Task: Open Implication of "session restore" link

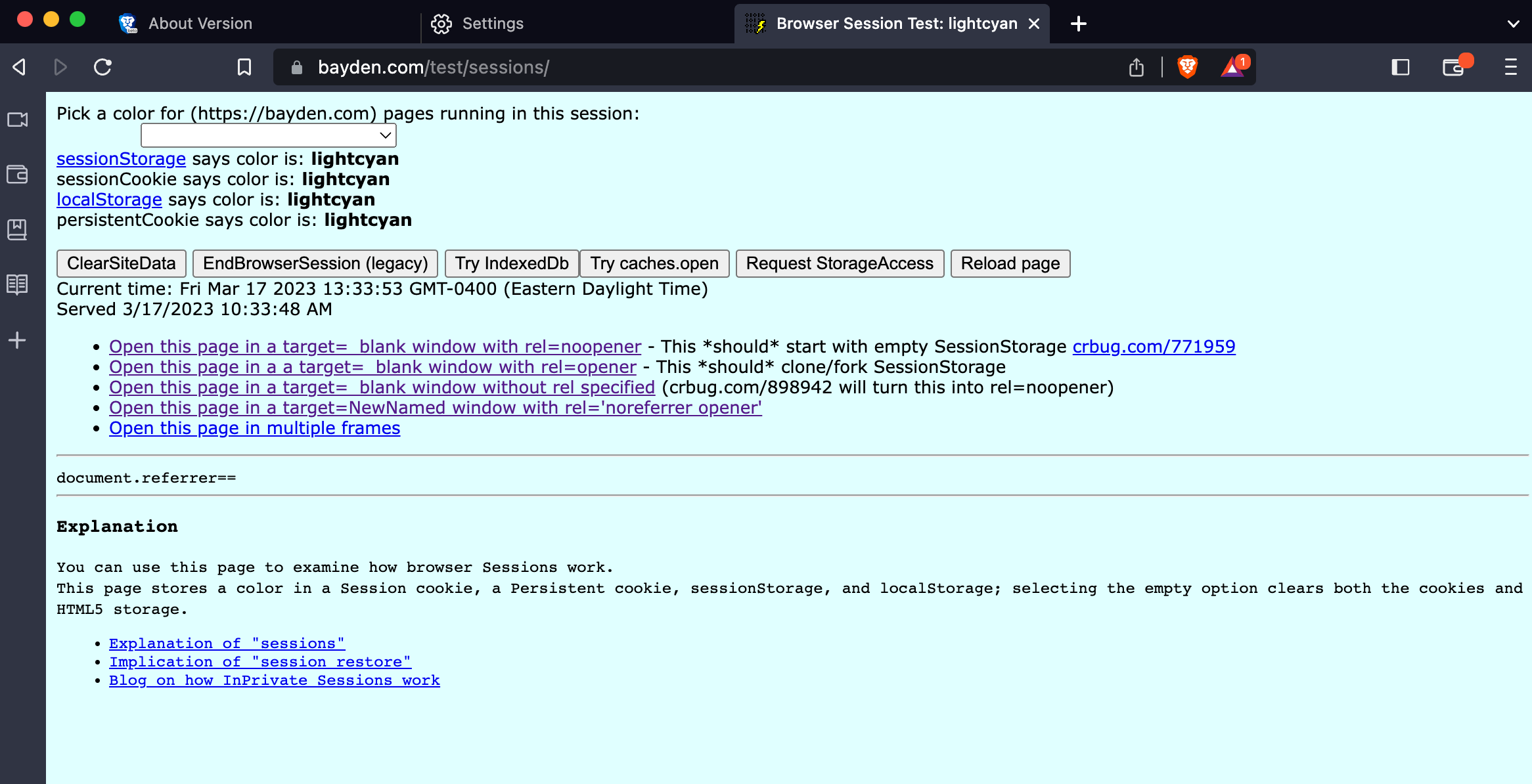Action: pyautogui.click(x=260, y=662)
